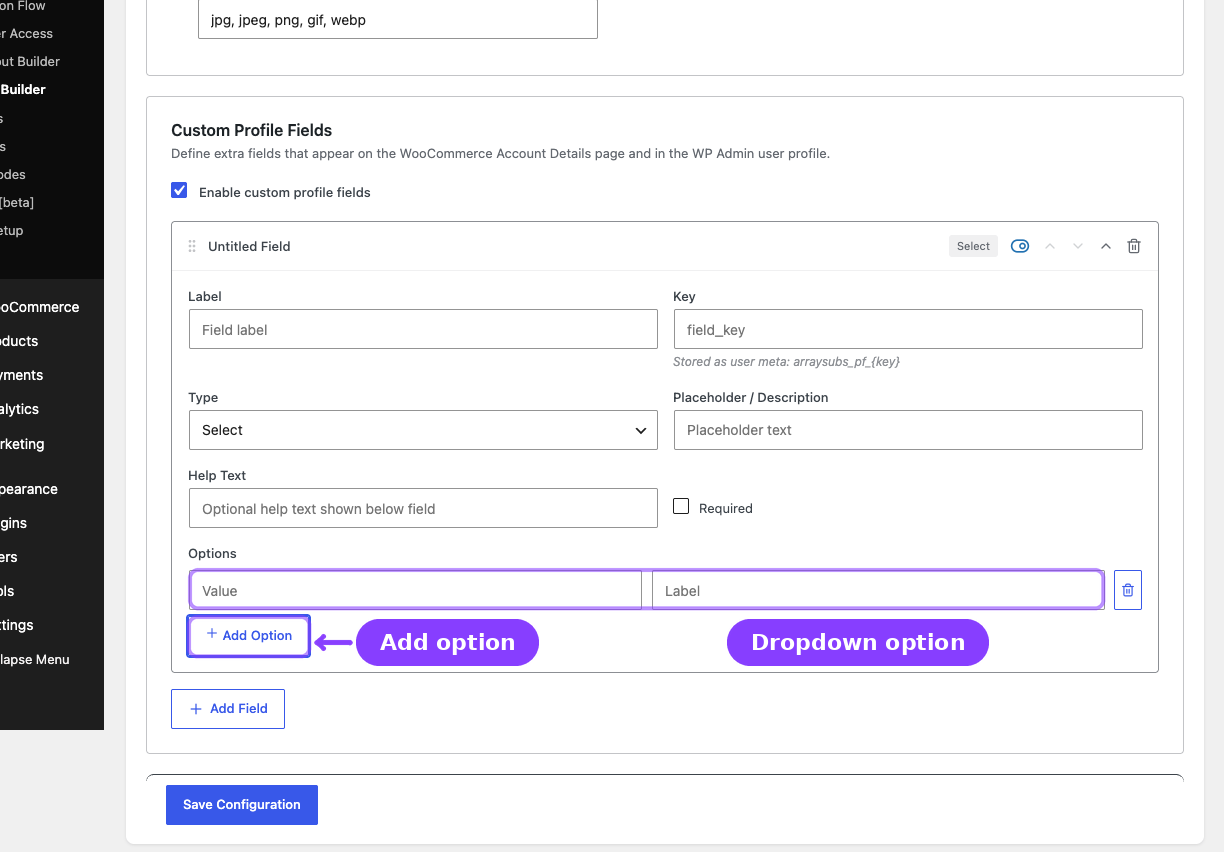The image size is (1224, 852).
Task: Open the Access submenu item
Action: coord(27,33)
